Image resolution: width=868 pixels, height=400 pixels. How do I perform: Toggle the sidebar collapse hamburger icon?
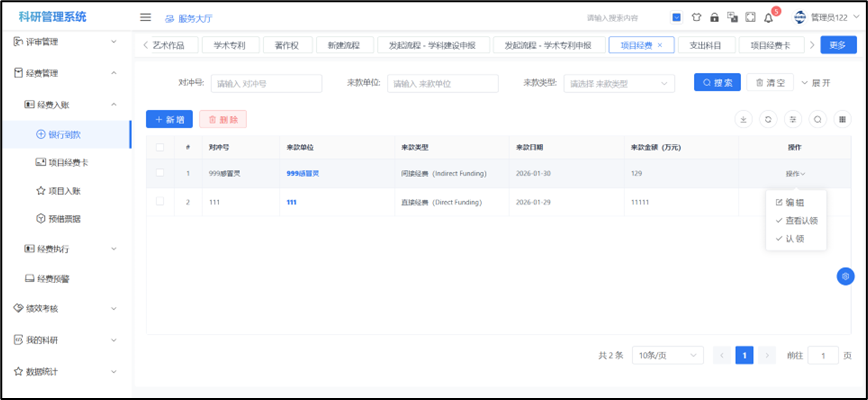(x=145, y=17)
